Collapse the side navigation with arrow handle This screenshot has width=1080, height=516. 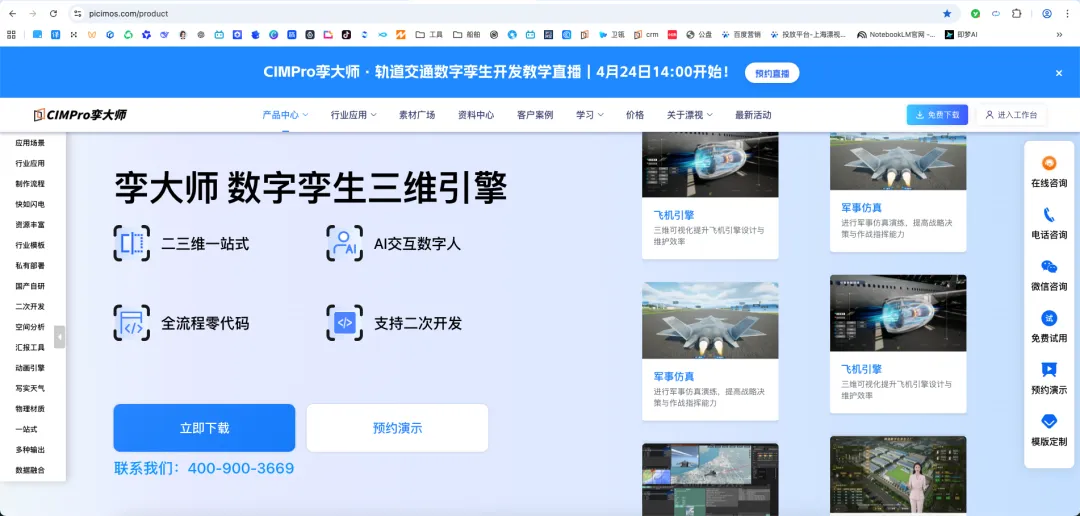point(60,337)
